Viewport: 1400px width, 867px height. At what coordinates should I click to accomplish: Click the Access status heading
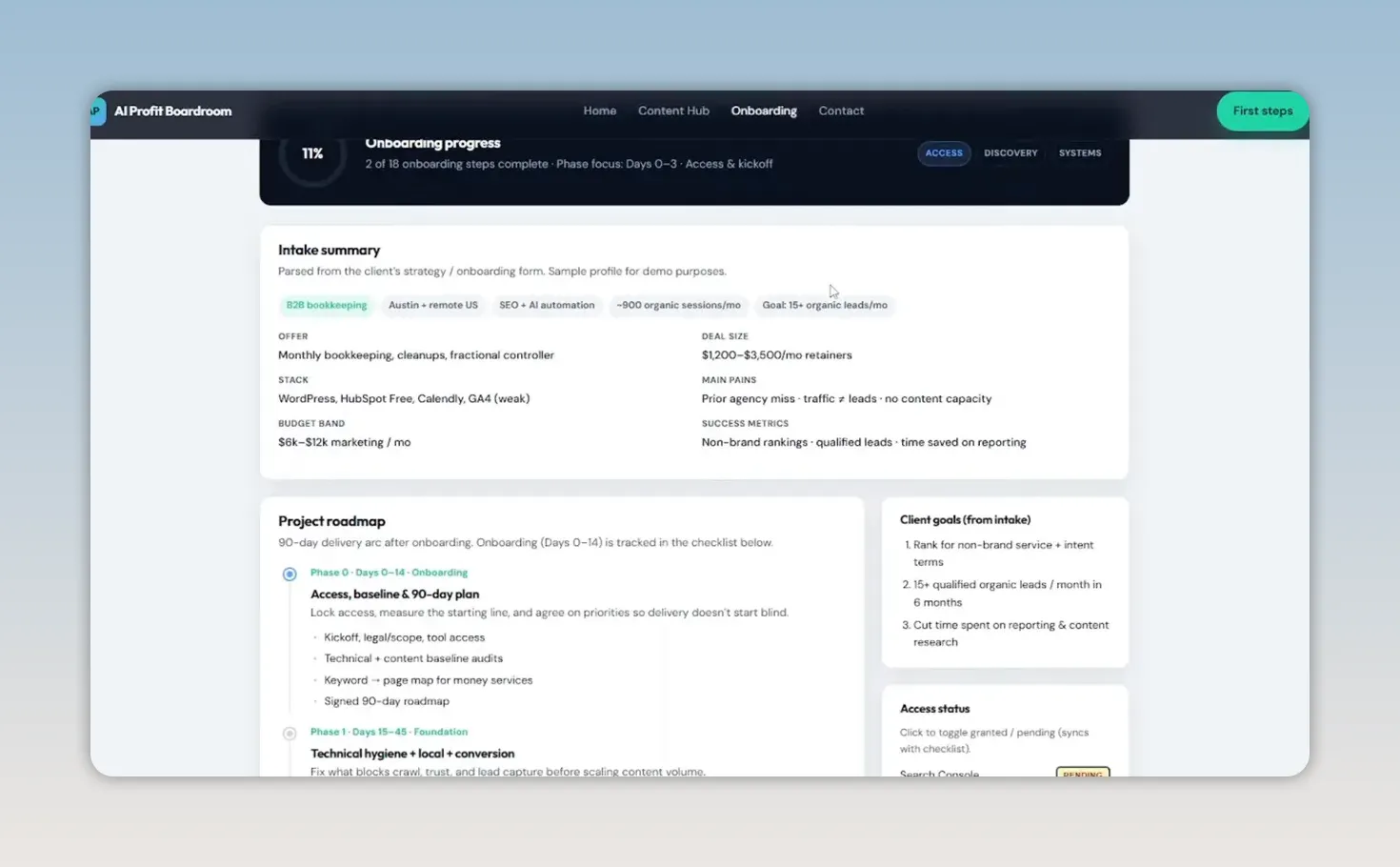pos(935,709)
